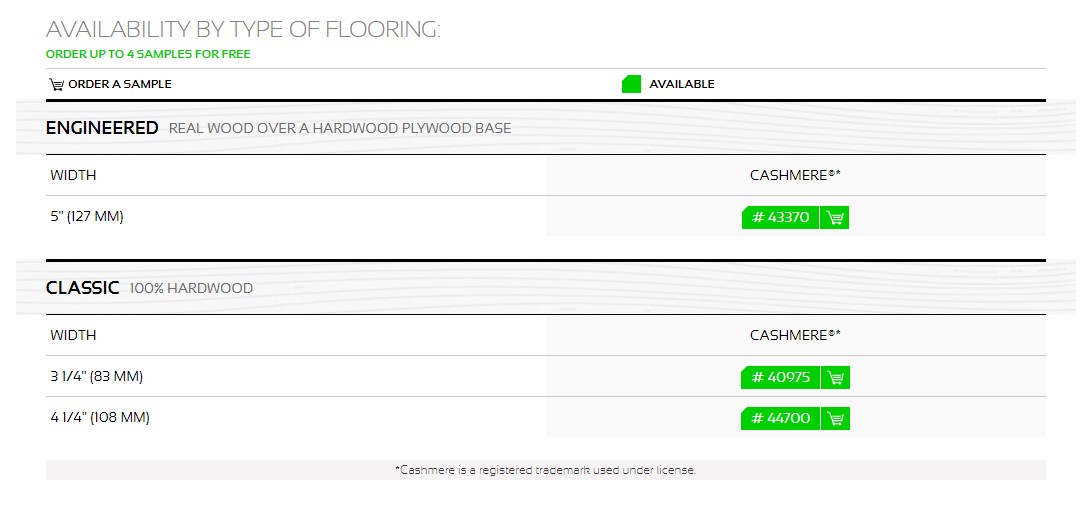Click the Order a Sample cart icon
1084x520 pixels.
[x=56, y=84]
